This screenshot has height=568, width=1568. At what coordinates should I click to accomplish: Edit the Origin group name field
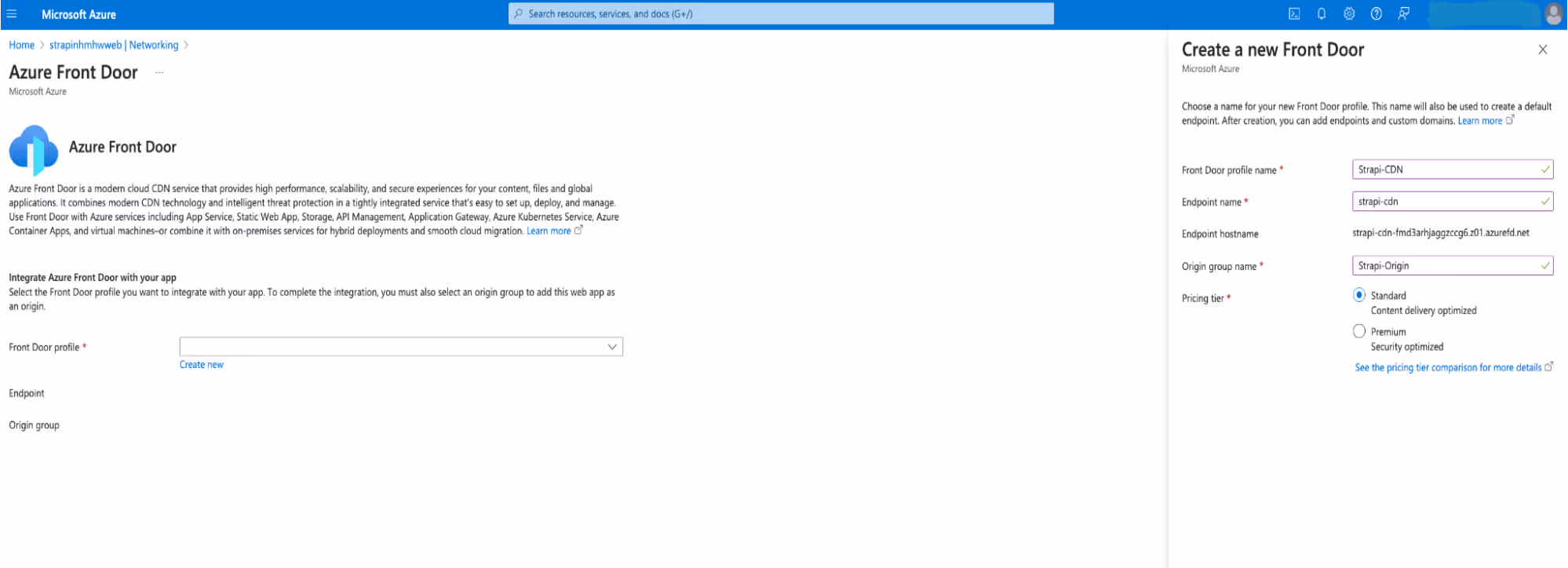click(1453, 266)
